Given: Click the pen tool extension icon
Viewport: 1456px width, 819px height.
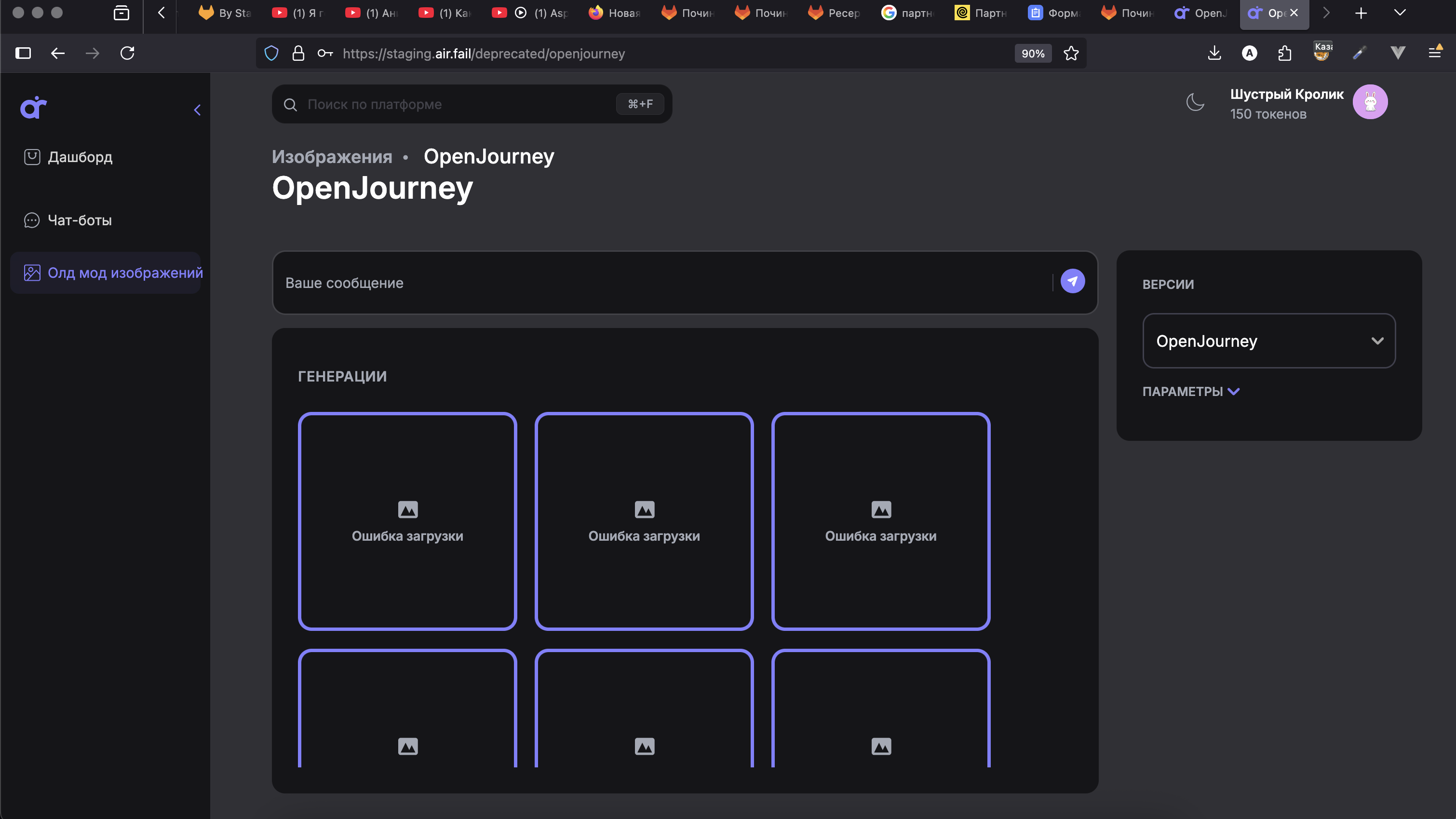Looking at the screenshot, I should [1360, 53].
